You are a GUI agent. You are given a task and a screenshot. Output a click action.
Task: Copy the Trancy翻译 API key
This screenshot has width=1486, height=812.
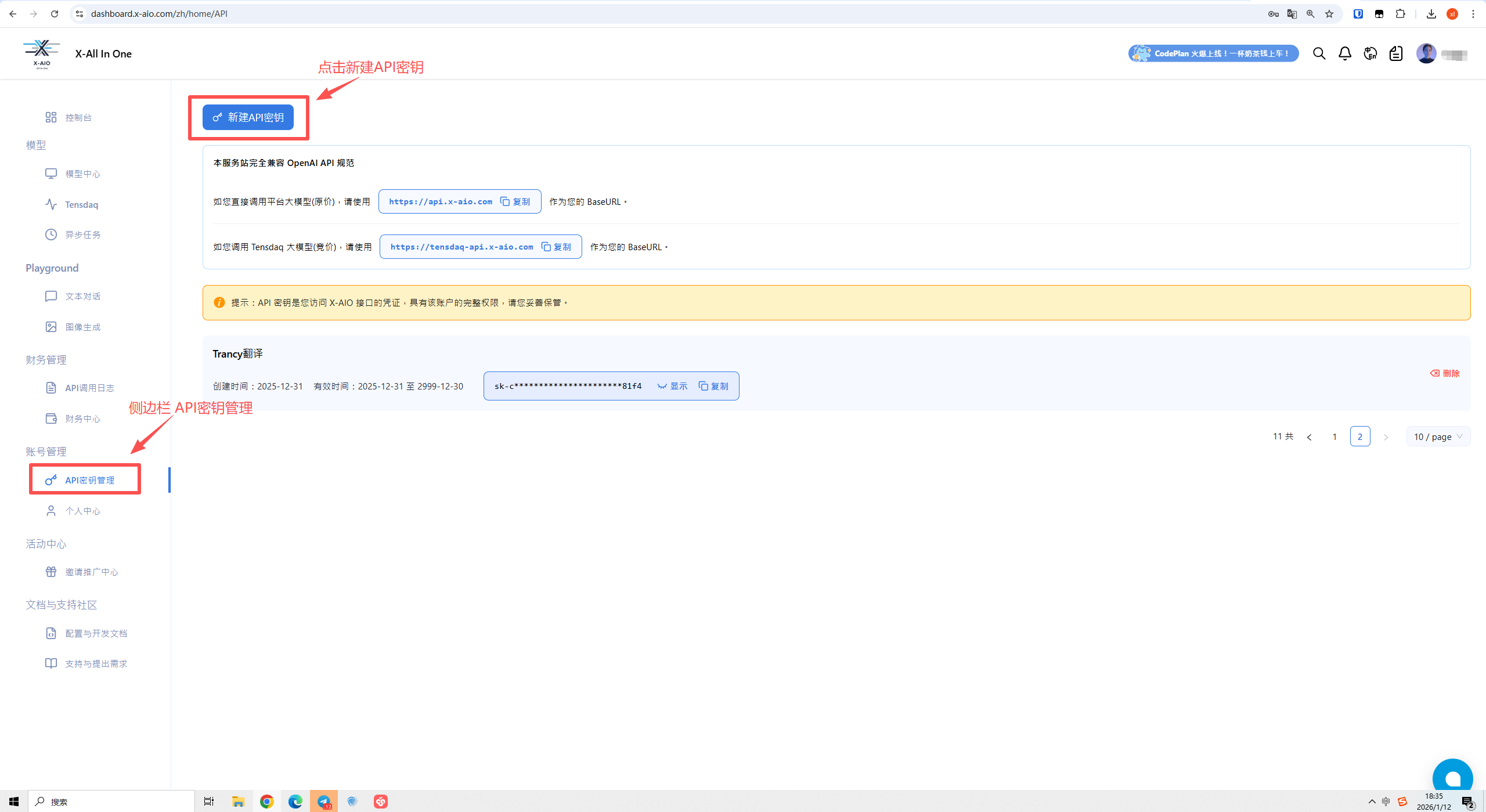click(713, 386)
